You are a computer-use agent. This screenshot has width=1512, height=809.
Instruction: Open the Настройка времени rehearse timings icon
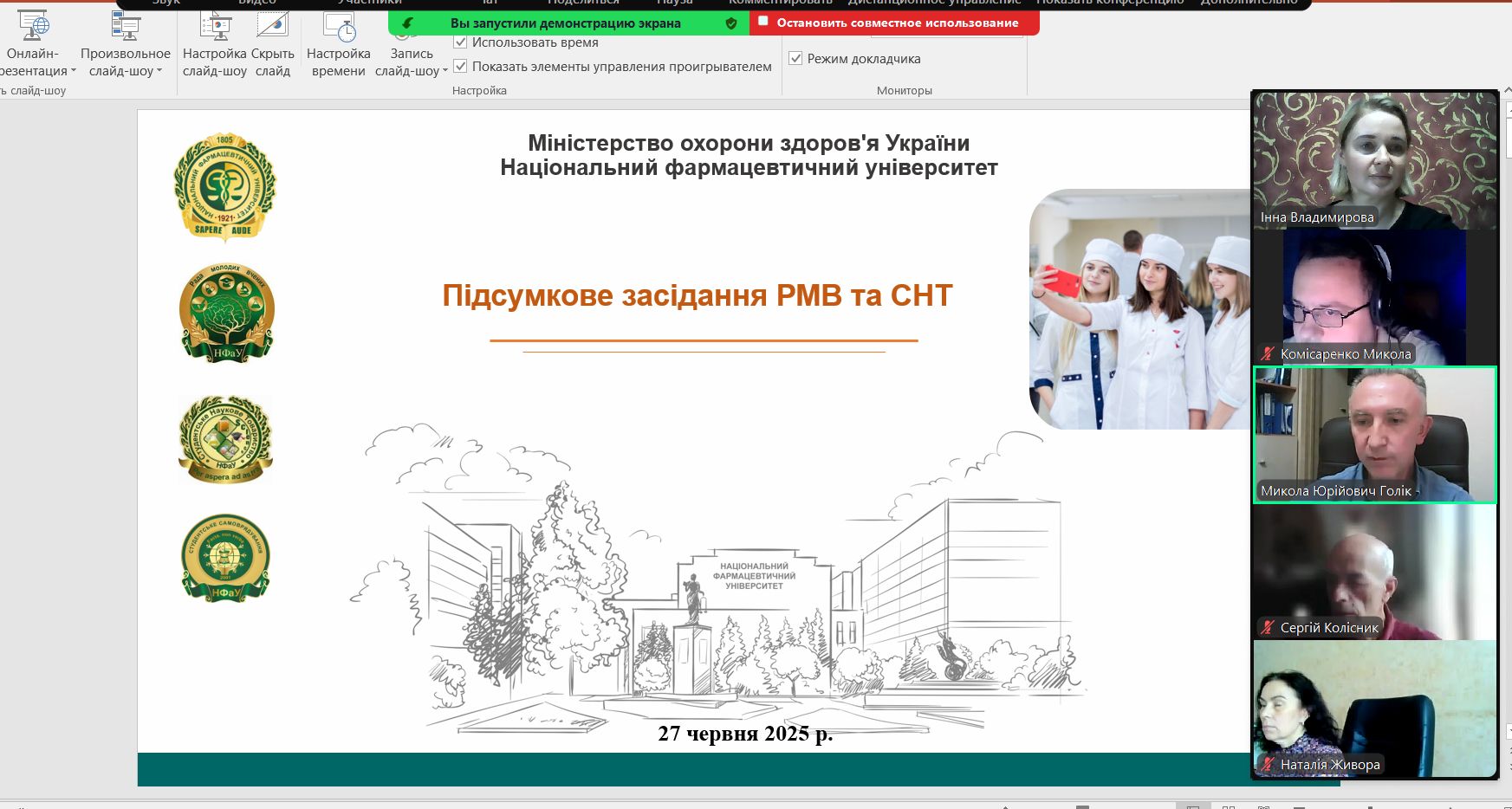pyautogui.click(x=339, y=25)
